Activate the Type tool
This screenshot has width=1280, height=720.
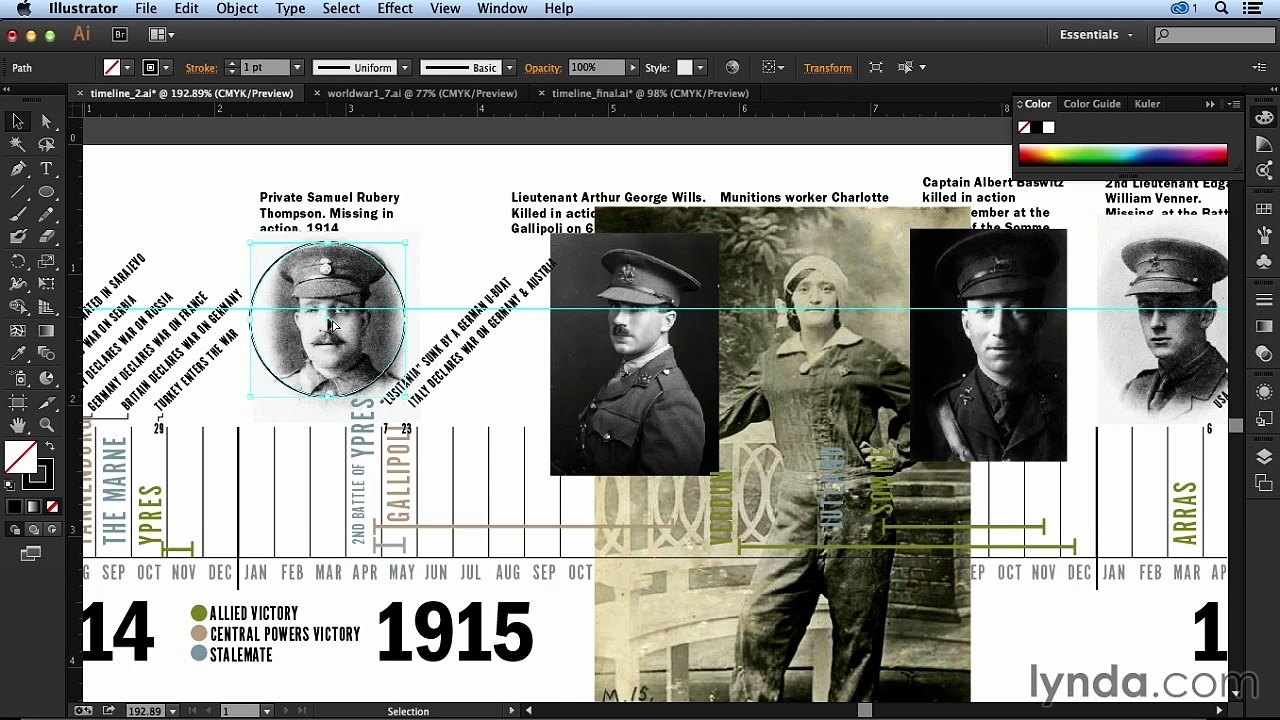(46, 169)
